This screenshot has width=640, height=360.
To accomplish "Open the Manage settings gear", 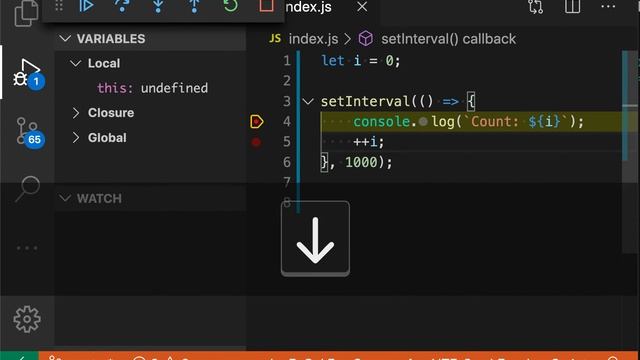I will pyautogui.click(x=27, y=319).
